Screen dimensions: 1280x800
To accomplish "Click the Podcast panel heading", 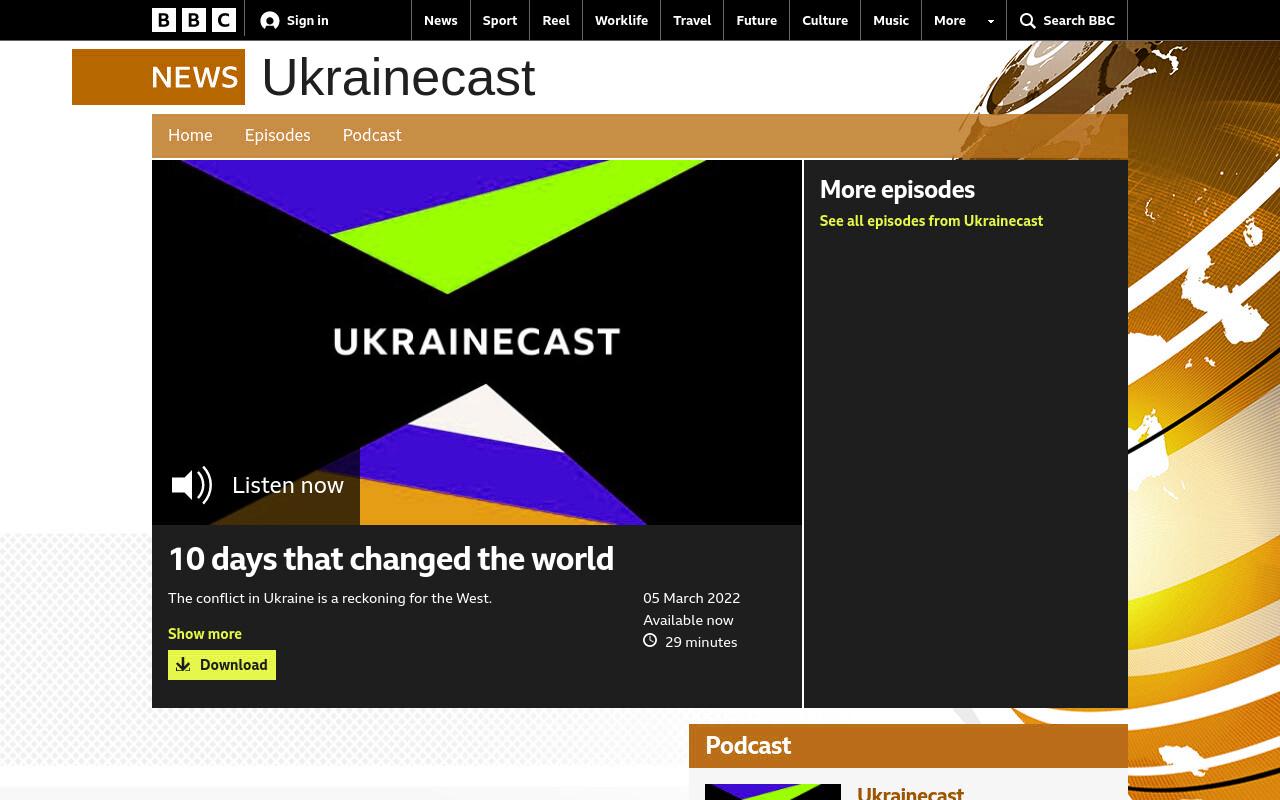I will coord(748,746).
